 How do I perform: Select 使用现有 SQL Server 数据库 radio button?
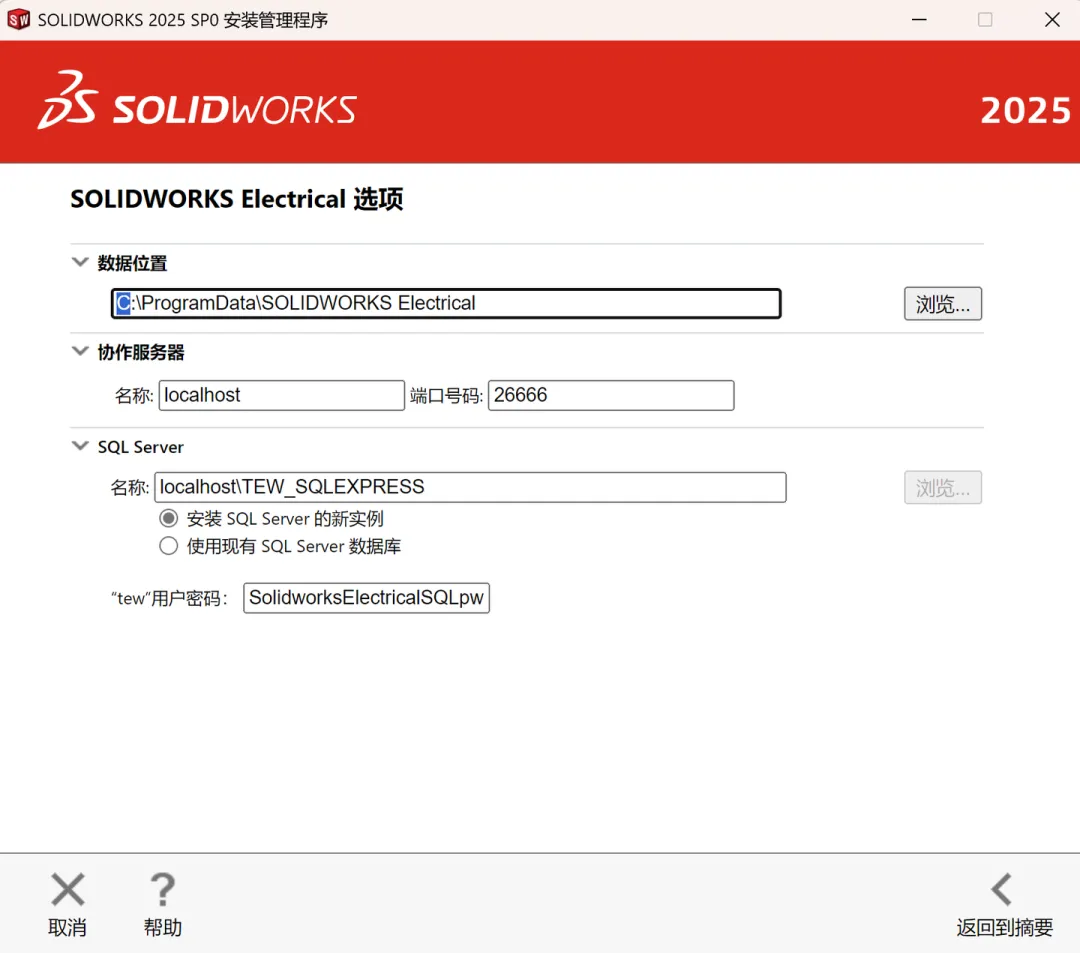pos(169,546)
